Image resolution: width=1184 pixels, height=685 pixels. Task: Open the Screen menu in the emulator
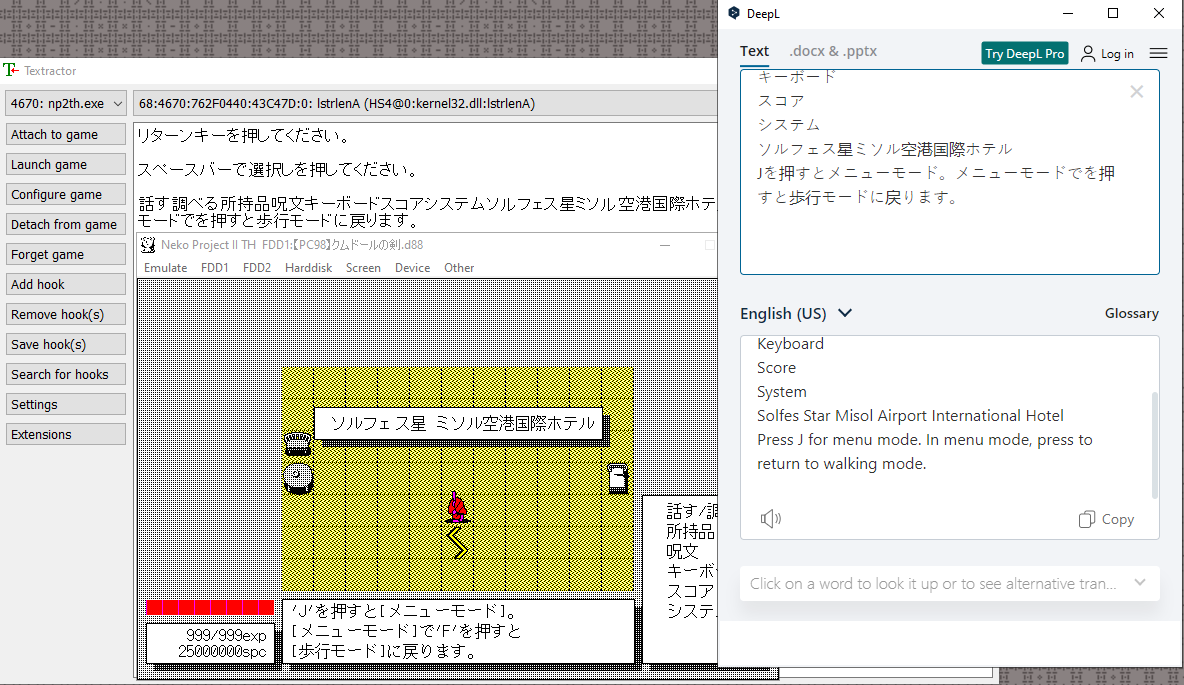coord(363,267)
